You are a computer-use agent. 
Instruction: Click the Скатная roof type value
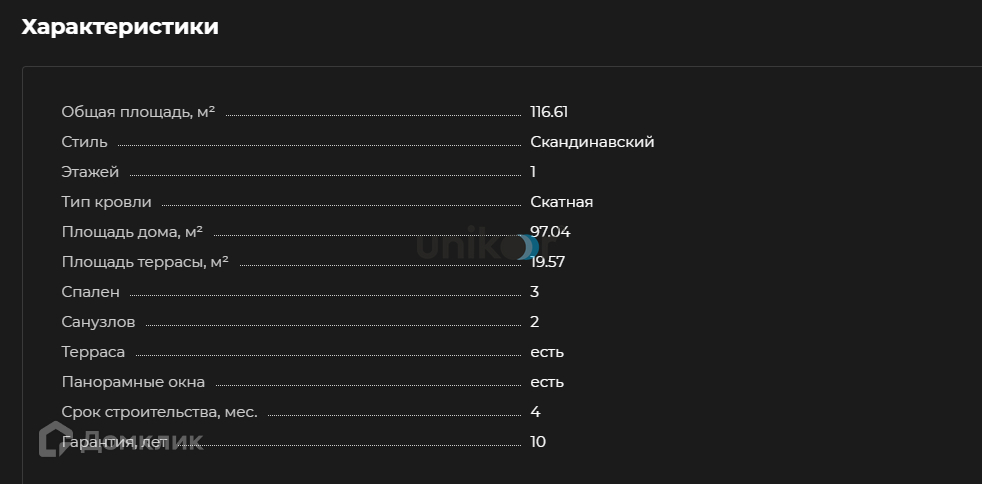click(x=561, y=202)
